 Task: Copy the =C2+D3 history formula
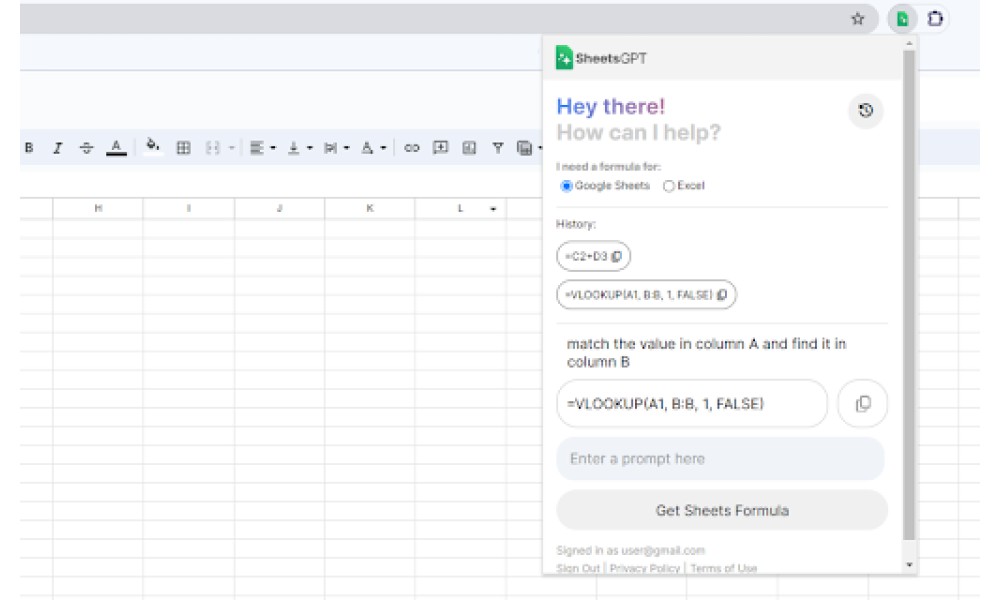[x=617, y=256]
